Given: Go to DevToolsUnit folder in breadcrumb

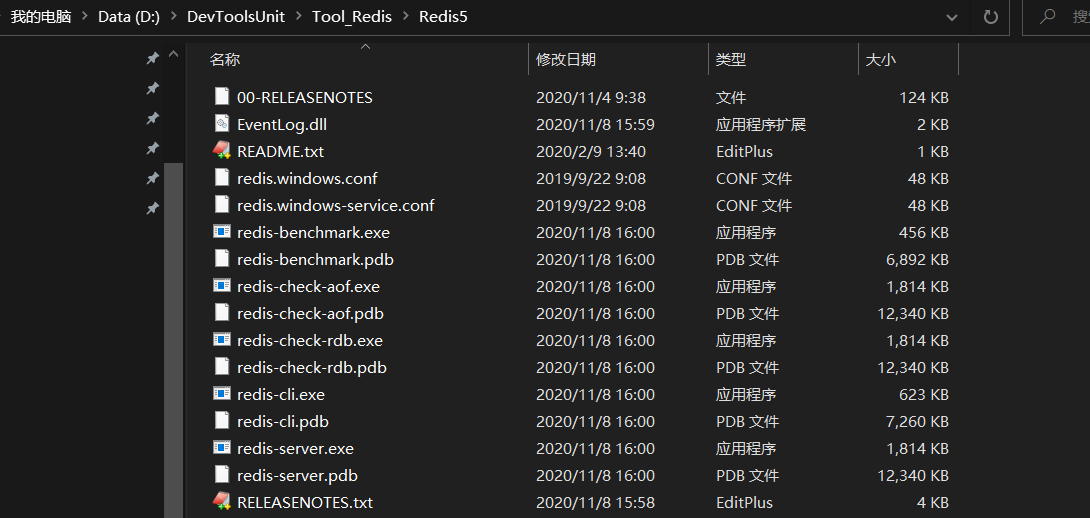Looking at the screenshot, I should coord(236,17).
